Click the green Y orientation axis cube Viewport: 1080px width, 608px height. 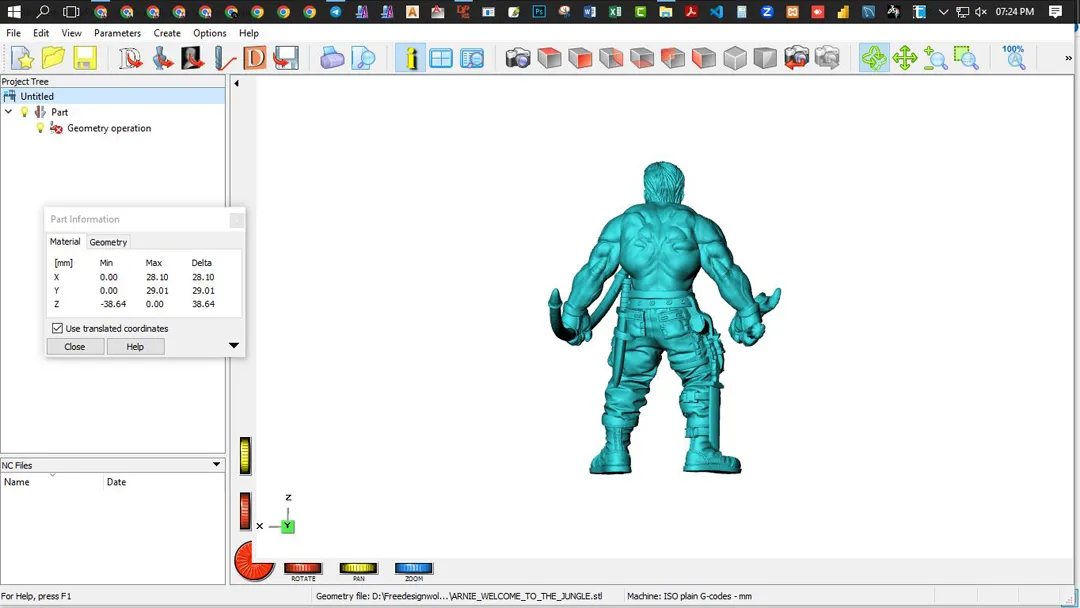(x=288, y=526)
